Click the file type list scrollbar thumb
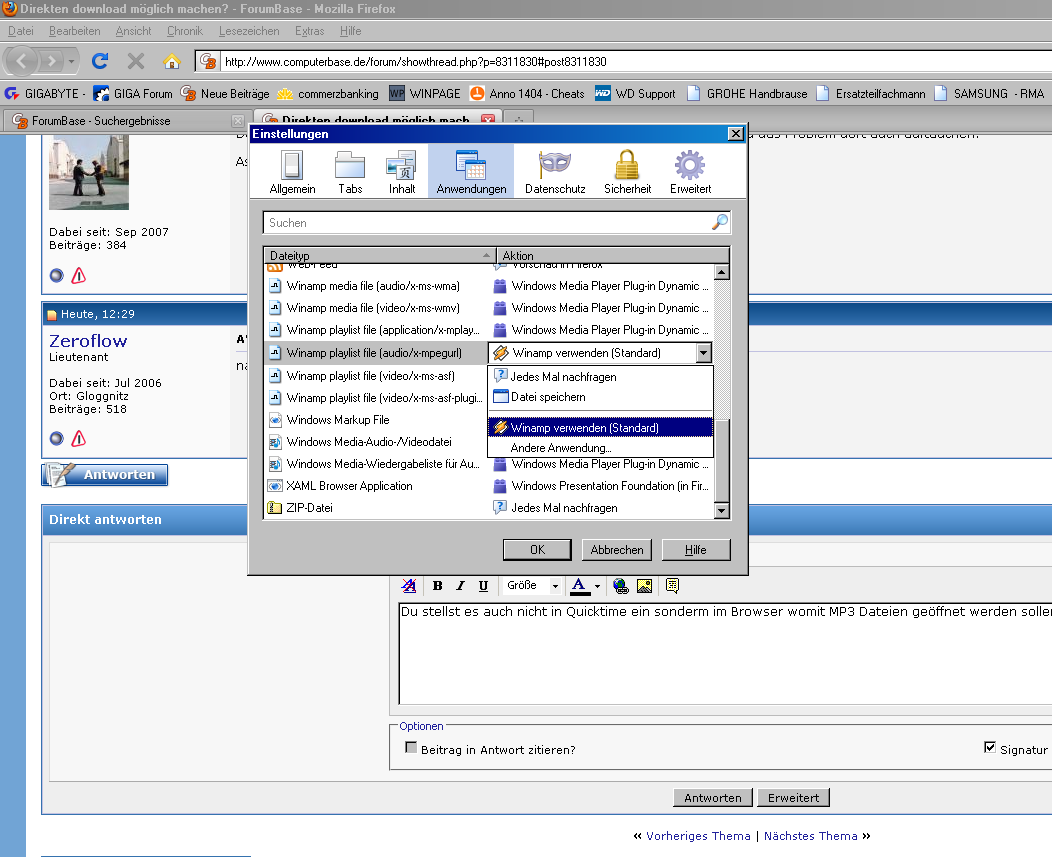The height and width of the screenshot is (857, 1052). click(722, 460)
